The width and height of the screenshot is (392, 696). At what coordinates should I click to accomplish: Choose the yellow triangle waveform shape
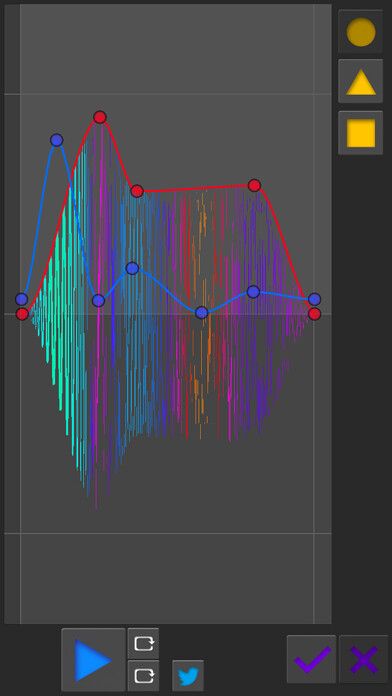click(x=360, y=81)
